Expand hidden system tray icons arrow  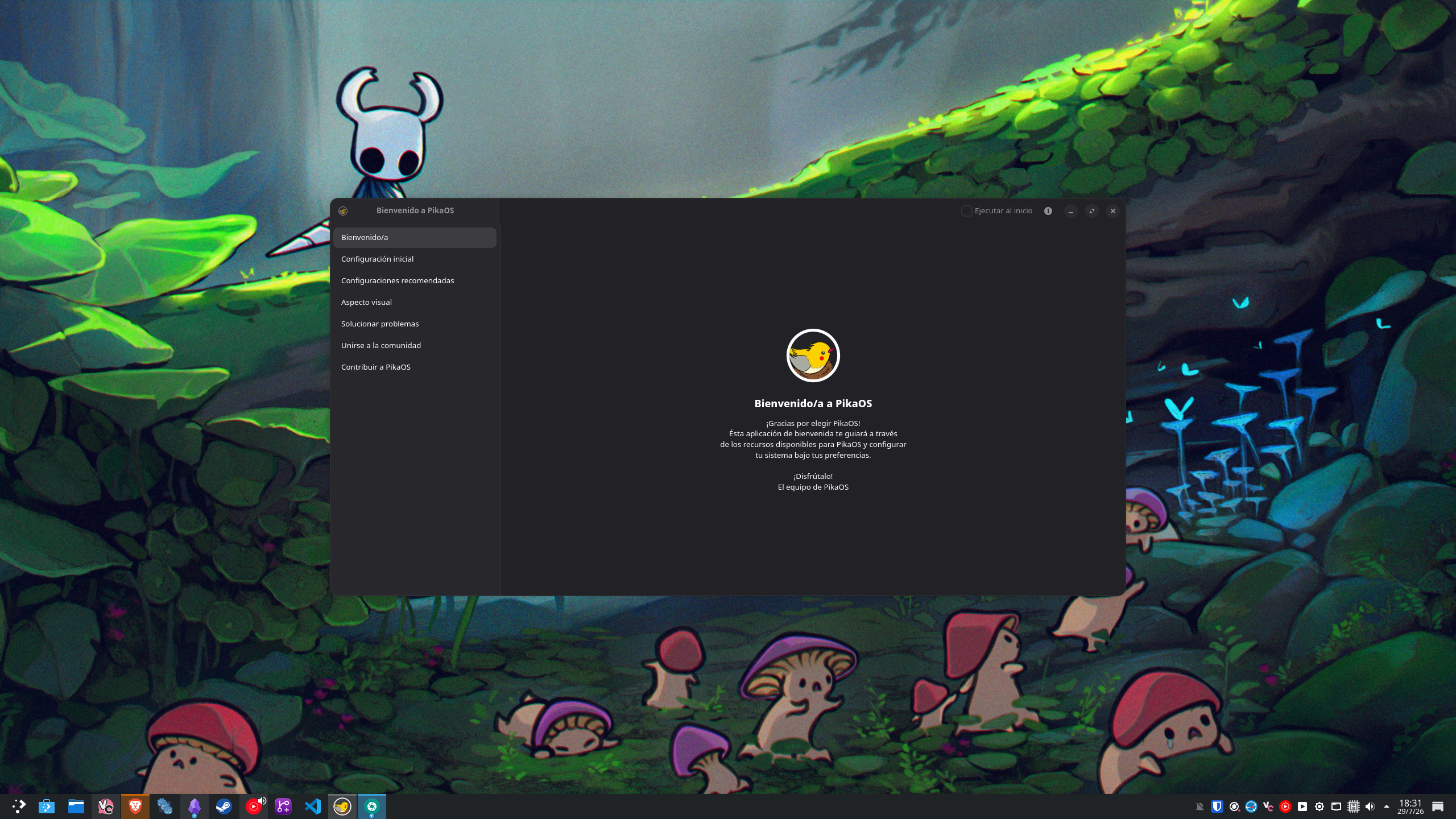click(x=1387, y=806)
